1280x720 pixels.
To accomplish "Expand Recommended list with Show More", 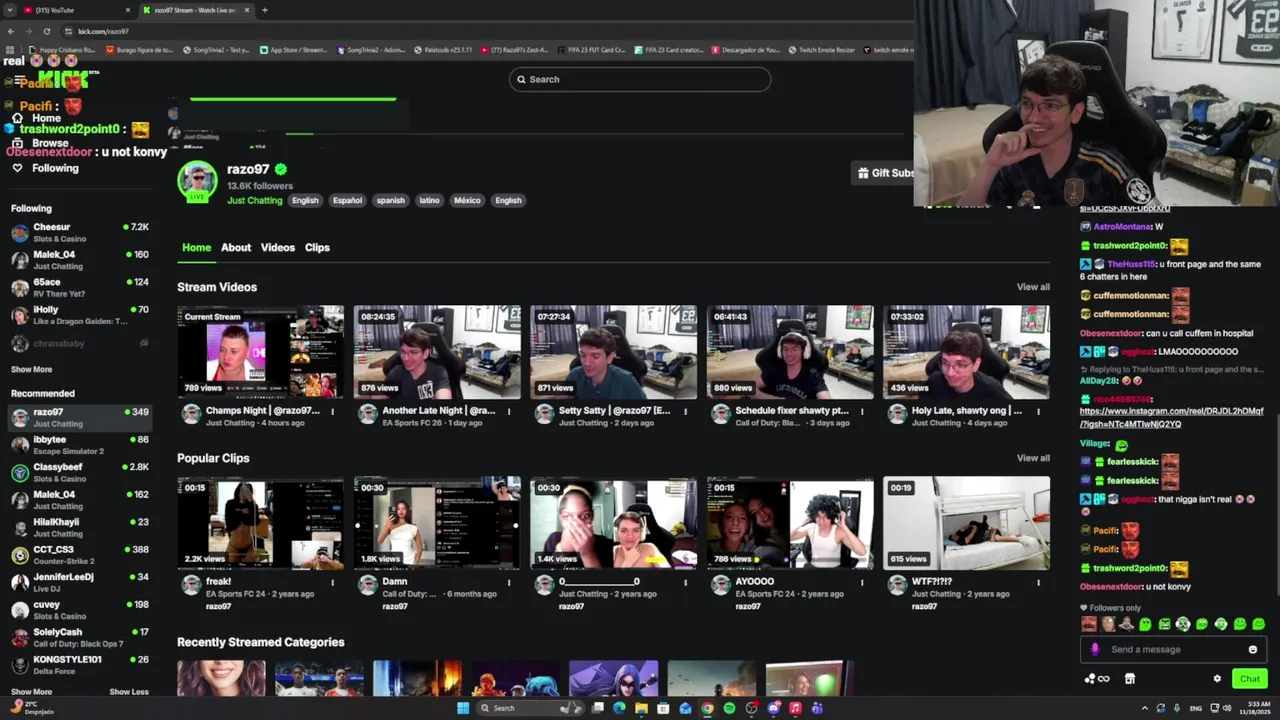I will (x=31, y=691).
